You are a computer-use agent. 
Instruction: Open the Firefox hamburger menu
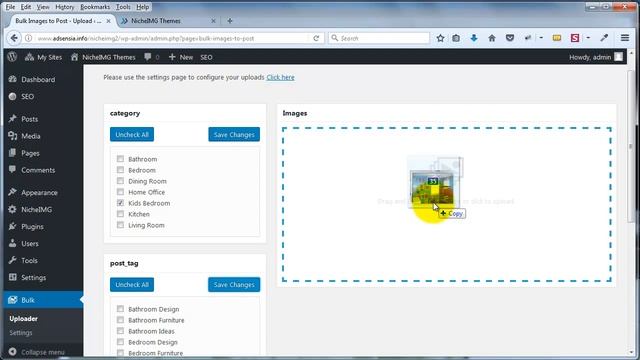click(x=624, y=38)
